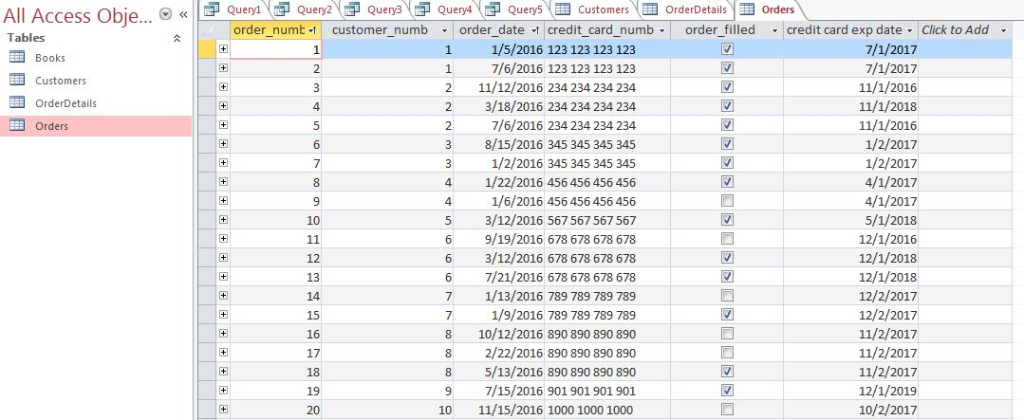Open the customer_number column filter dropdown

(445, 30)
